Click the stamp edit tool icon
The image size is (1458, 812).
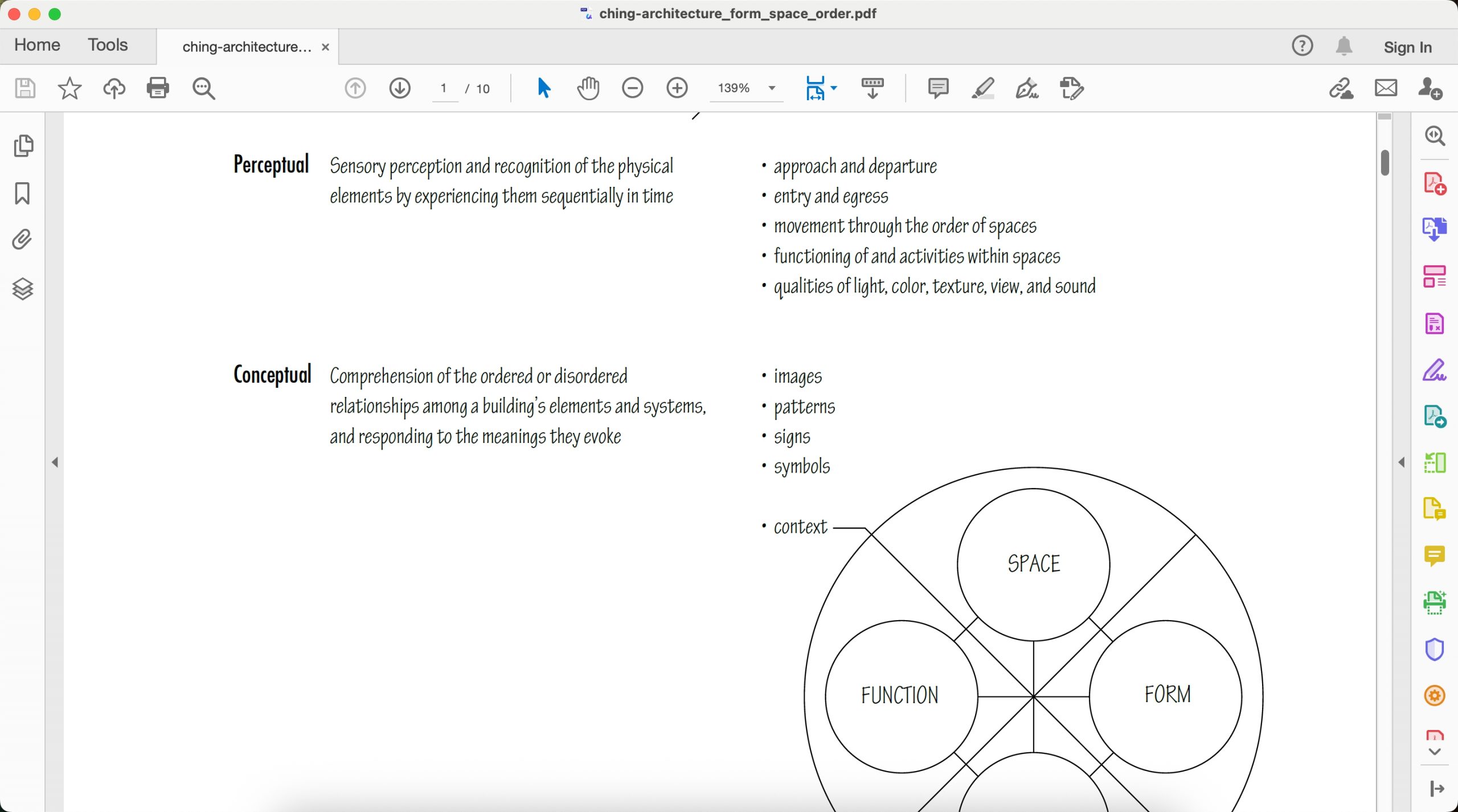[1072, 88]
